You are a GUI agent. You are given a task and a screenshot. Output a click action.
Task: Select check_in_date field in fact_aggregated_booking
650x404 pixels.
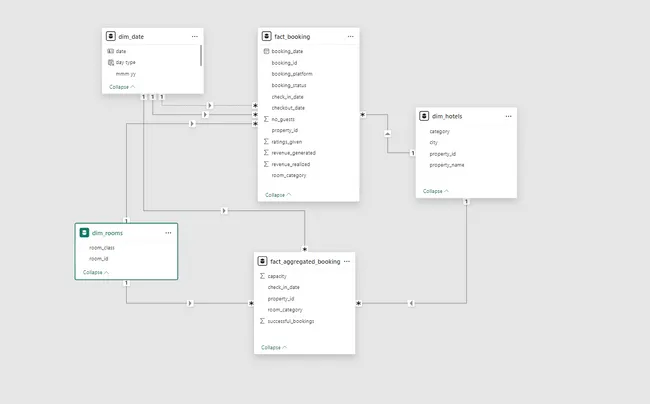pyautogui.click(x=284, y=287)
